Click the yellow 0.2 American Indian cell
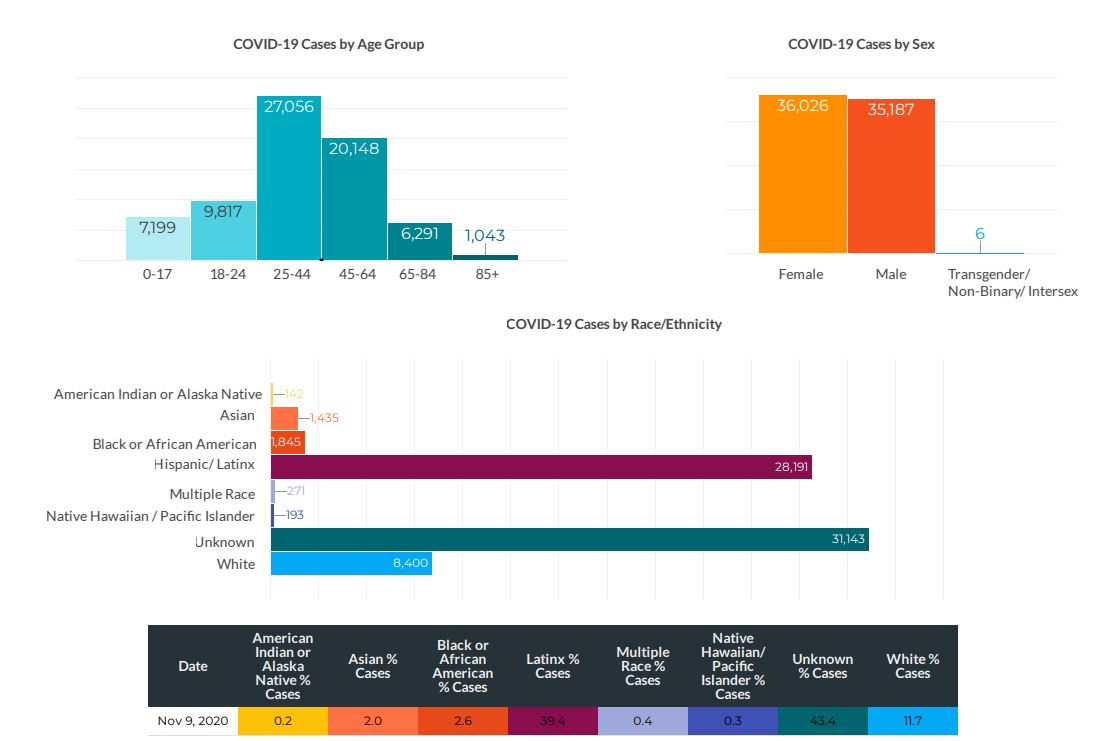 [282, 721]
